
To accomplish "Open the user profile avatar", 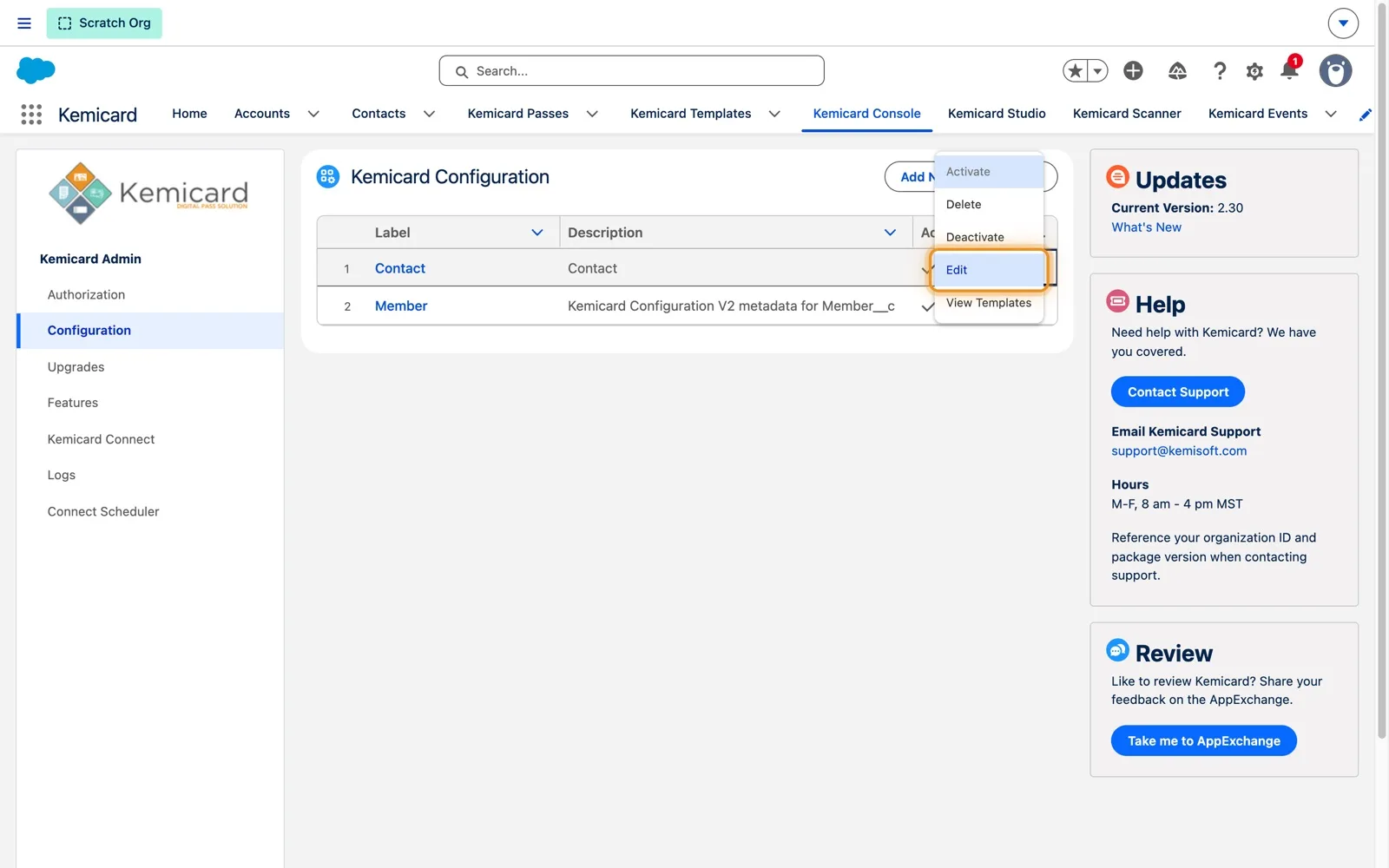I will (x=1335, y=71).
